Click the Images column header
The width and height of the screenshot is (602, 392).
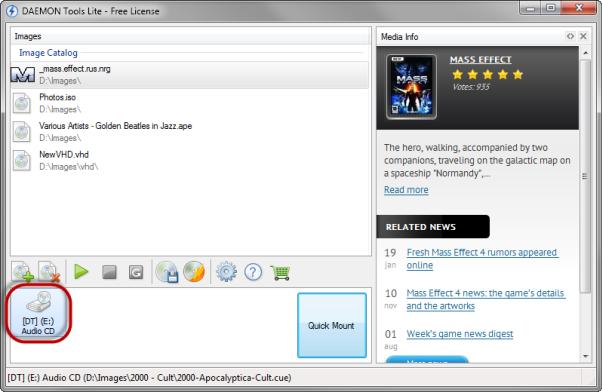pyautogui.click(x=190, y=36)
